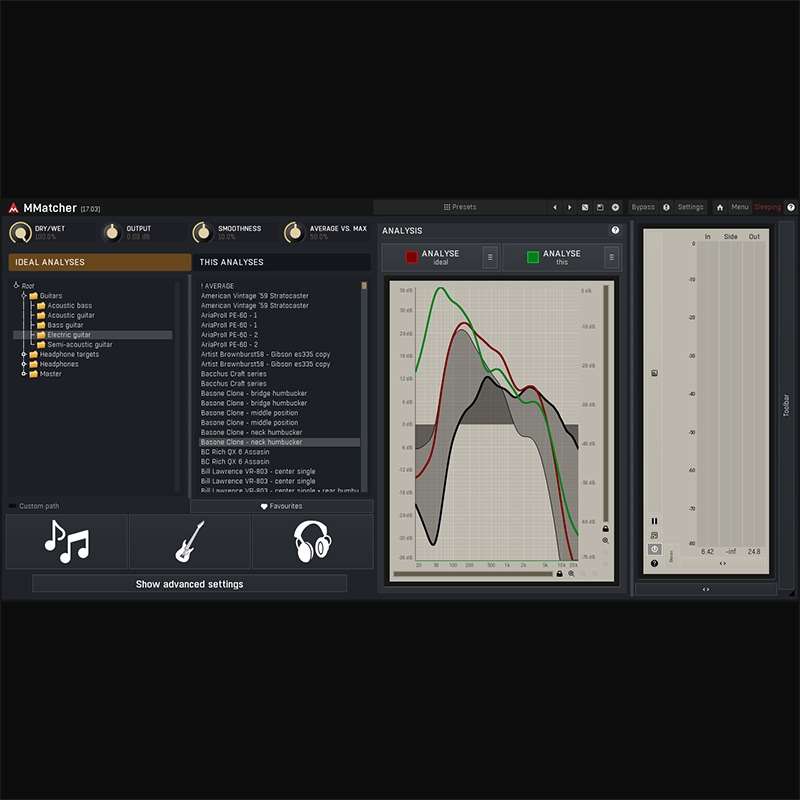
Task: Click the meter reset icon below pause
Action: (654, 535)
